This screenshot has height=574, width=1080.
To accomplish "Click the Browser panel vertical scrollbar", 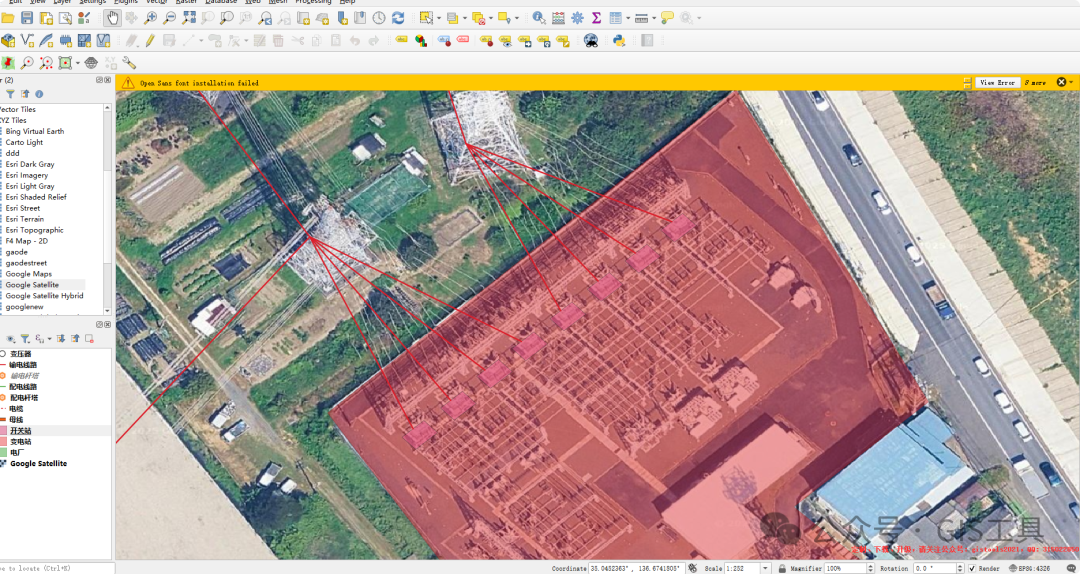I will coord(107,209).
